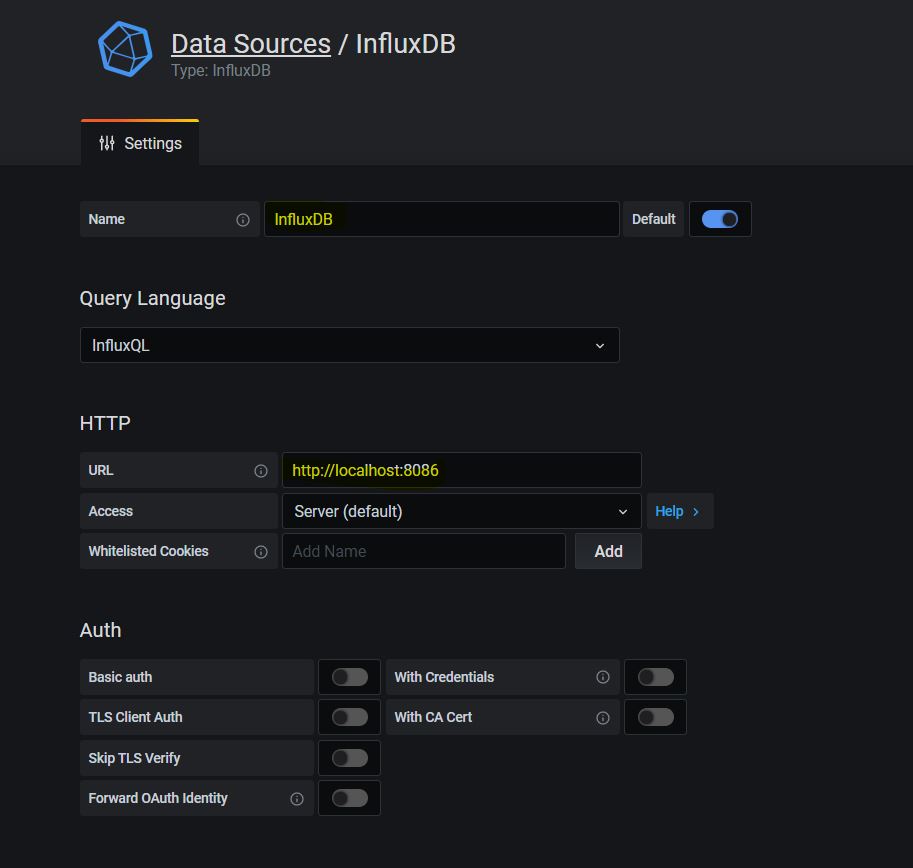
Task: Click the Add cookie button
Action: [608, 551]
